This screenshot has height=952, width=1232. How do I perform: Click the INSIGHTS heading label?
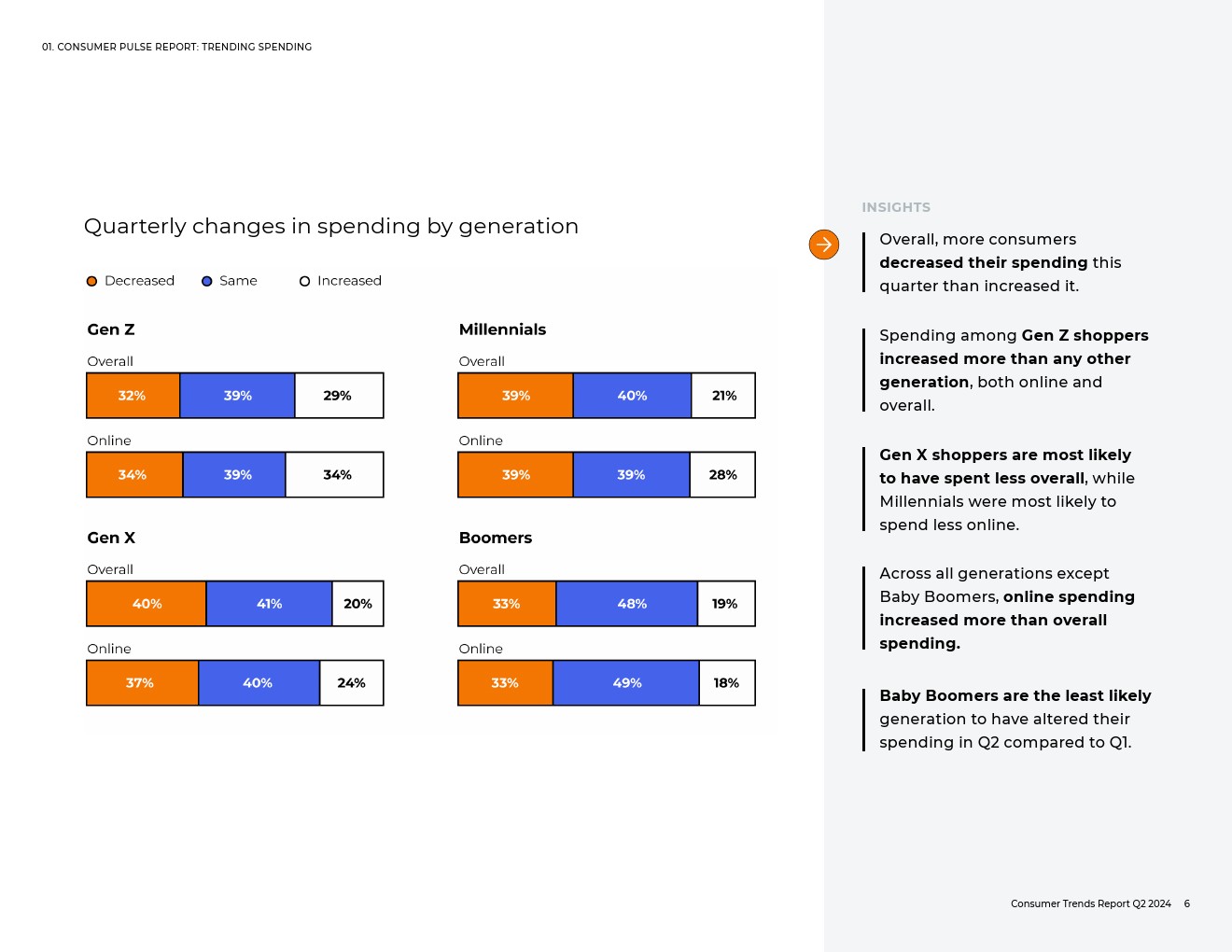click(896, 207)
